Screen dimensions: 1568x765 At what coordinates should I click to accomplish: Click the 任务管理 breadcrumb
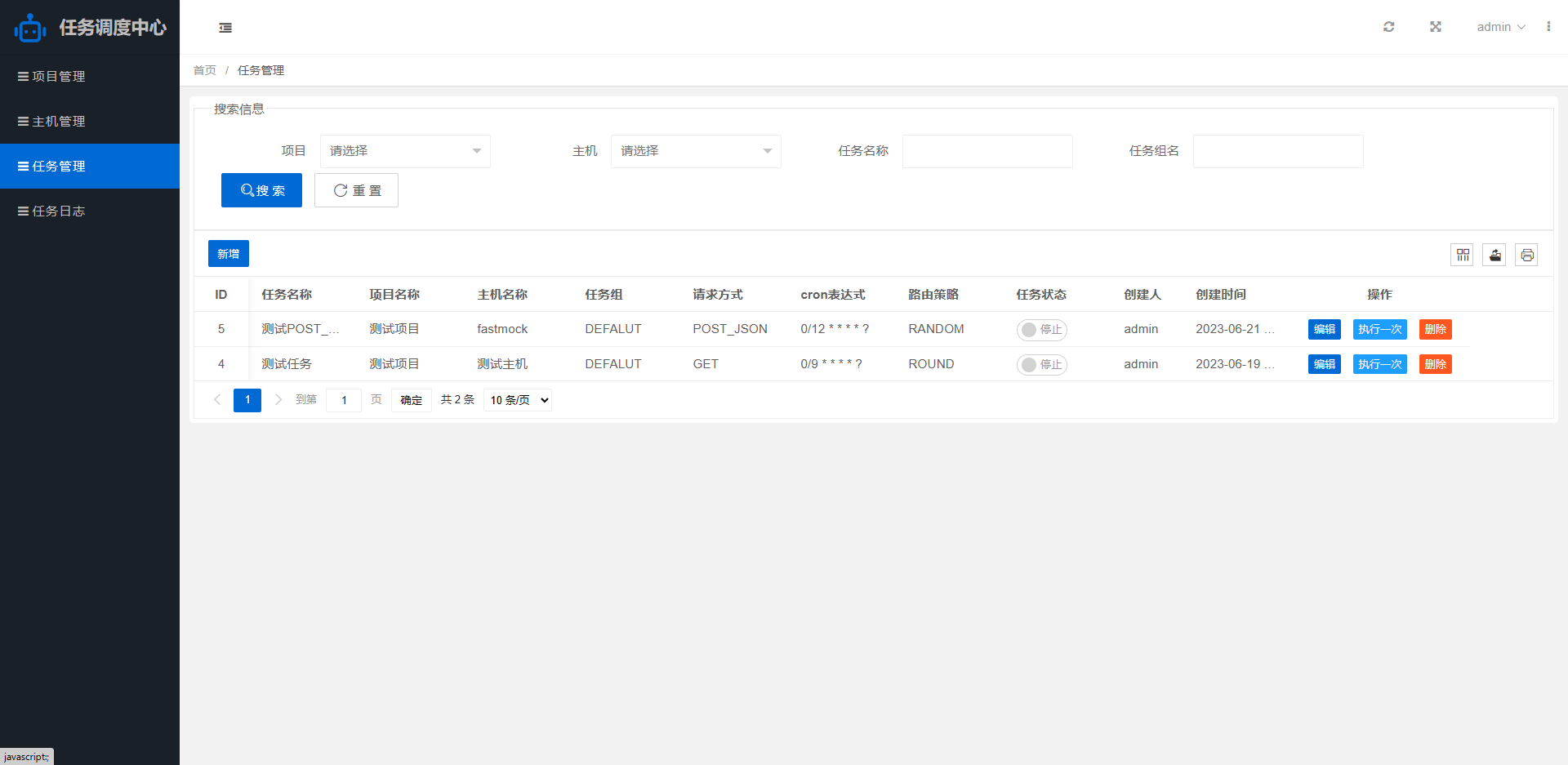point(261,70)
